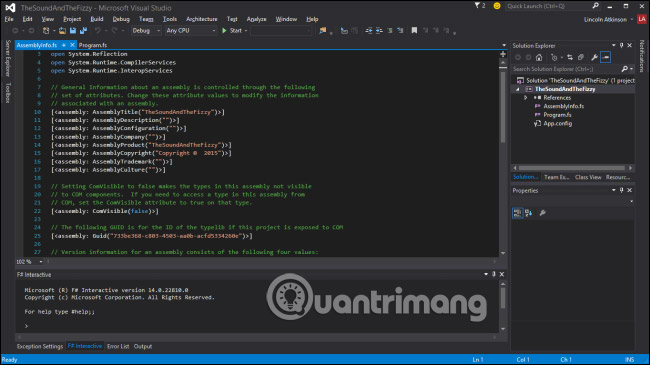Open Solution Explorer window options dropdown arrow
This screenshot has width=650, height=365.
(614, 45)
